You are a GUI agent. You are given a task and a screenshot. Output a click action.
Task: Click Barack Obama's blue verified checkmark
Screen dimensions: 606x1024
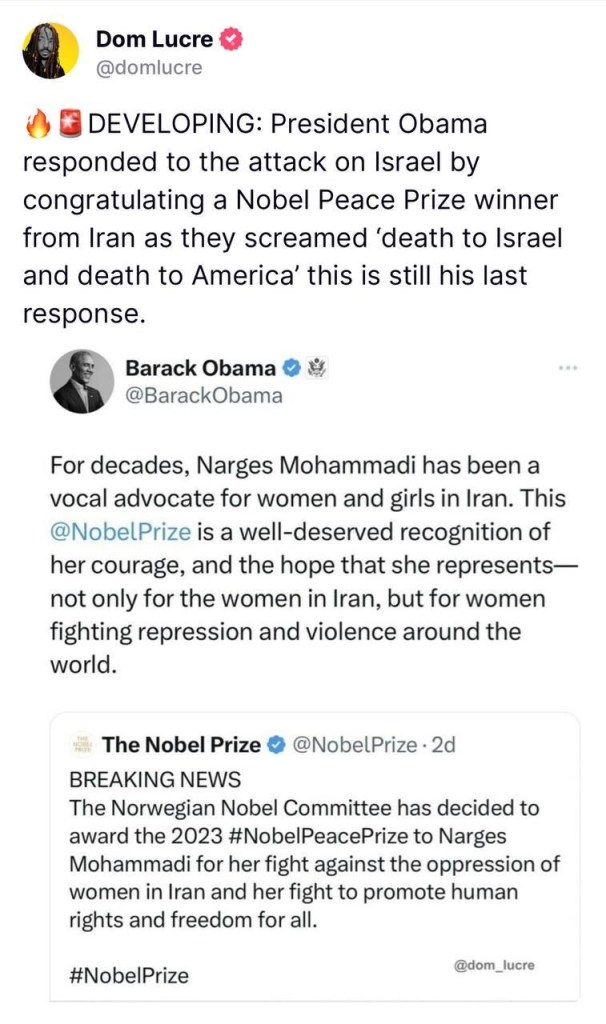click(x=291, y=368)
